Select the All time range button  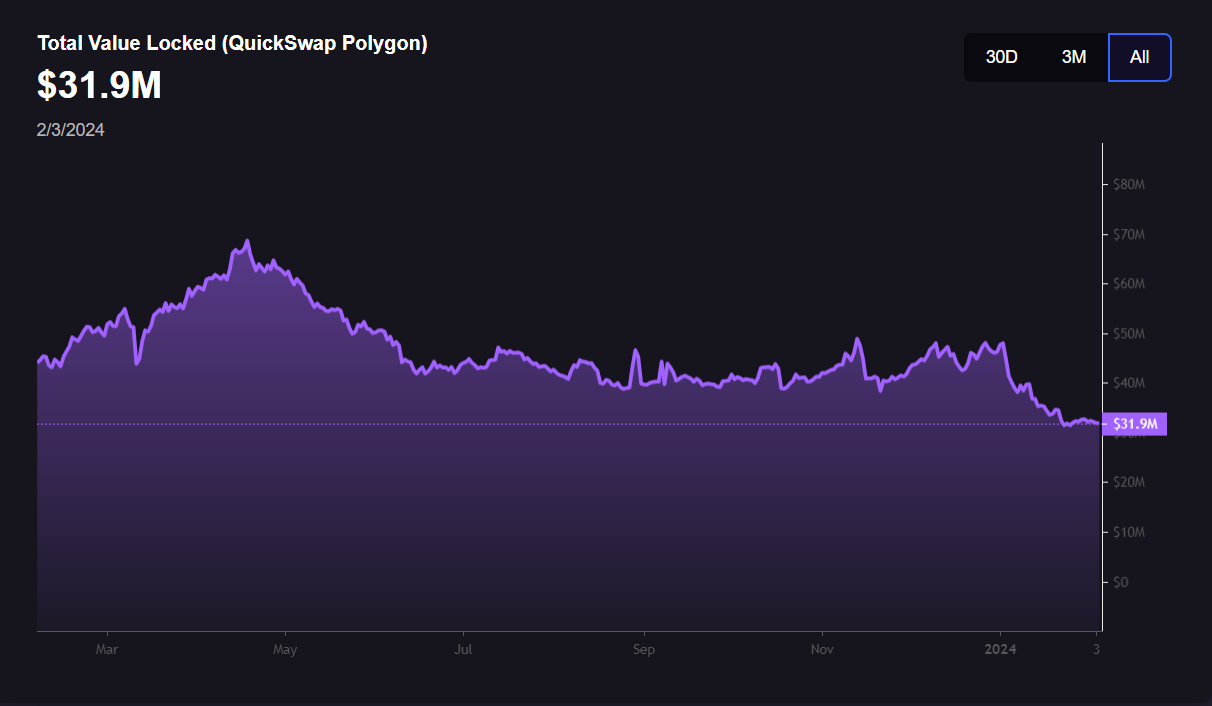[1139, 57]
